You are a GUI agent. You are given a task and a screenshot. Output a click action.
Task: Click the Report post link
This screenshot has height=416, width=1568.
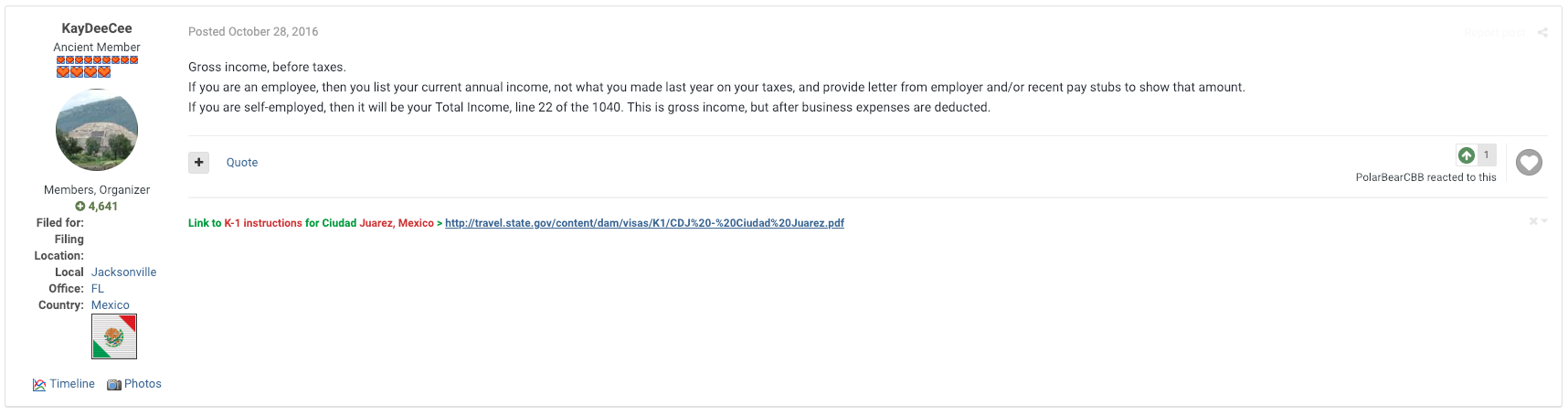click(x=1495, y=33)
